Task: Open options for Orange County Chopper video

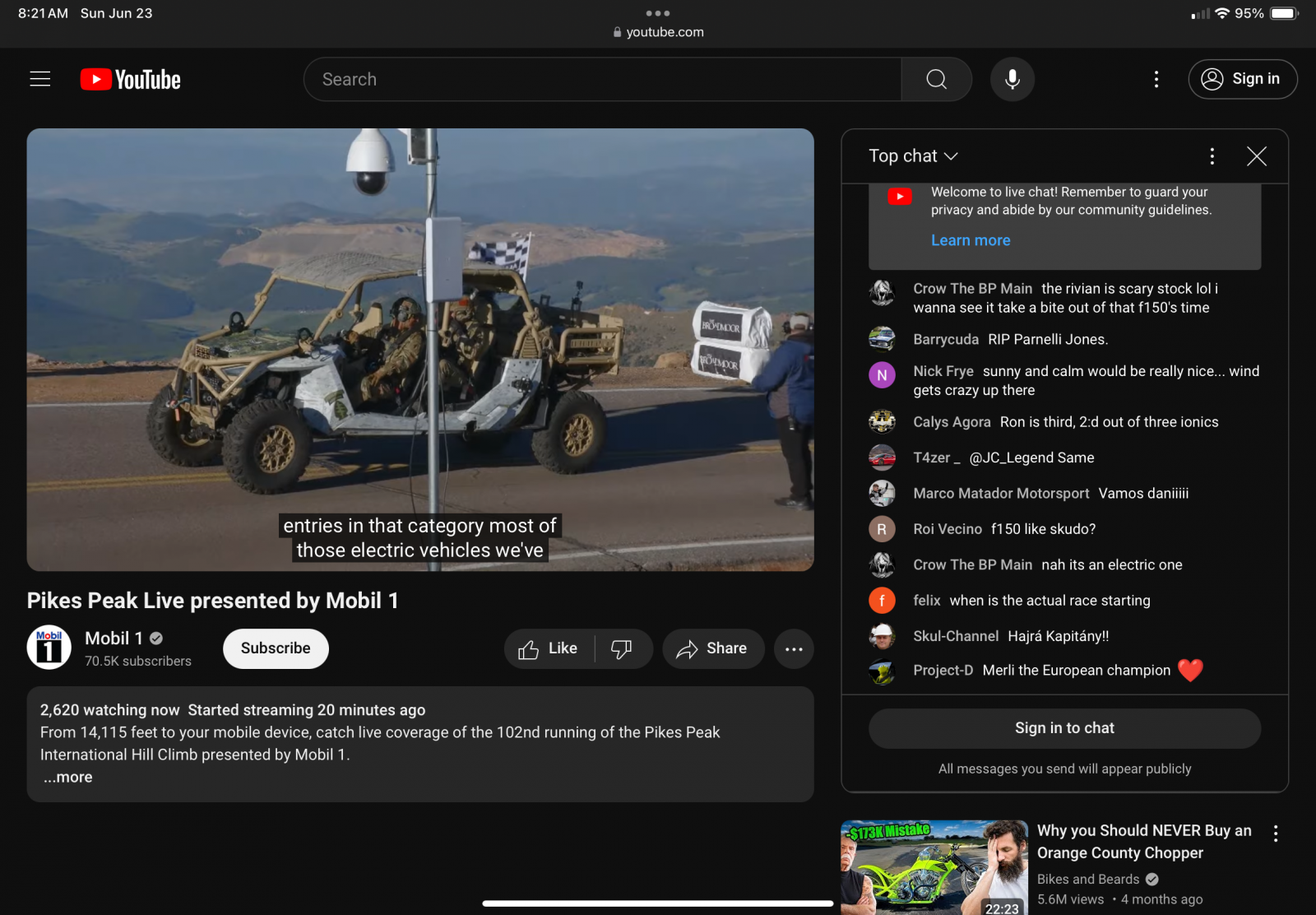Action: [x=1276, y=834]
